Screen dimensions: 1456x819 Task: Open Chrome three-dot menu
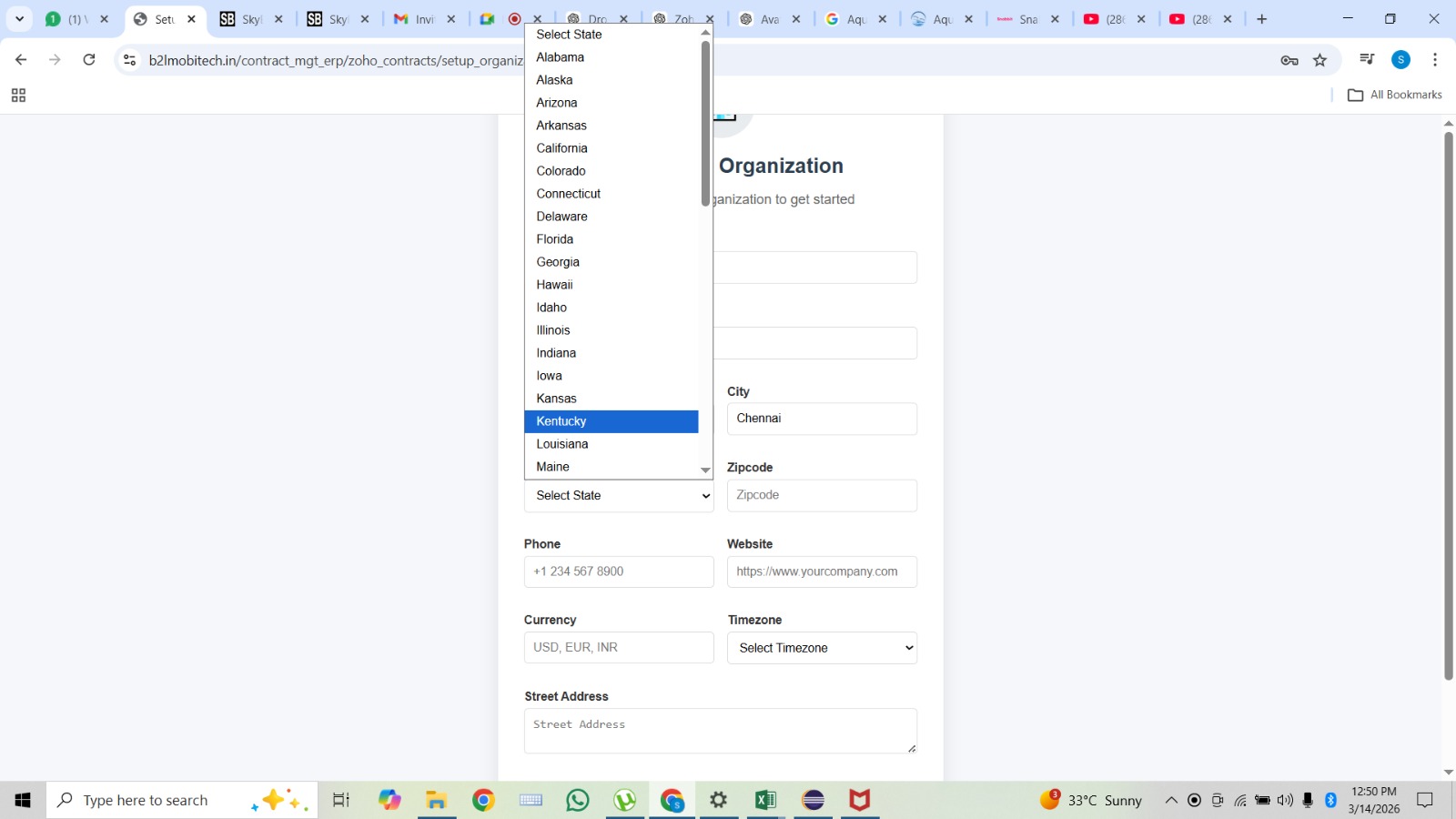pos(1435,60)
